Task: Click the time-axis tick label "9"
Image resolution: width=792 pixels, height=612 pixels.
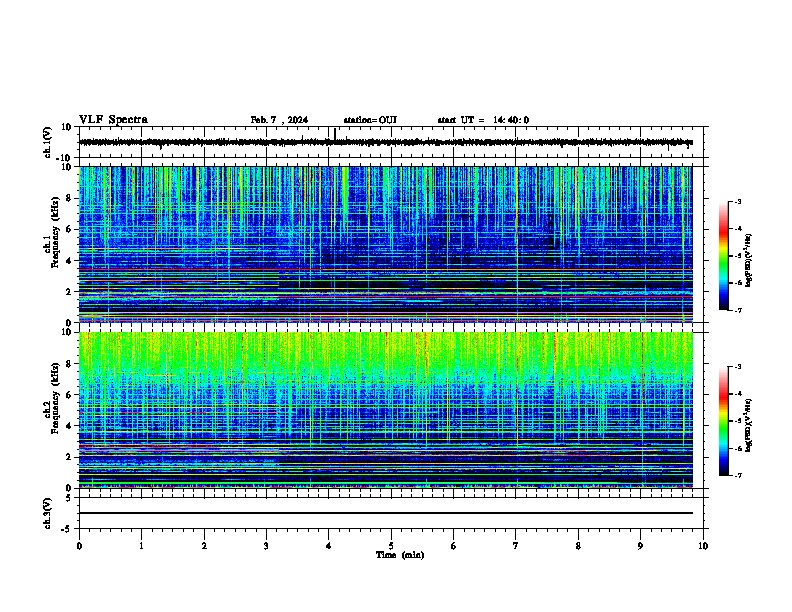Action: click(640, 546)
